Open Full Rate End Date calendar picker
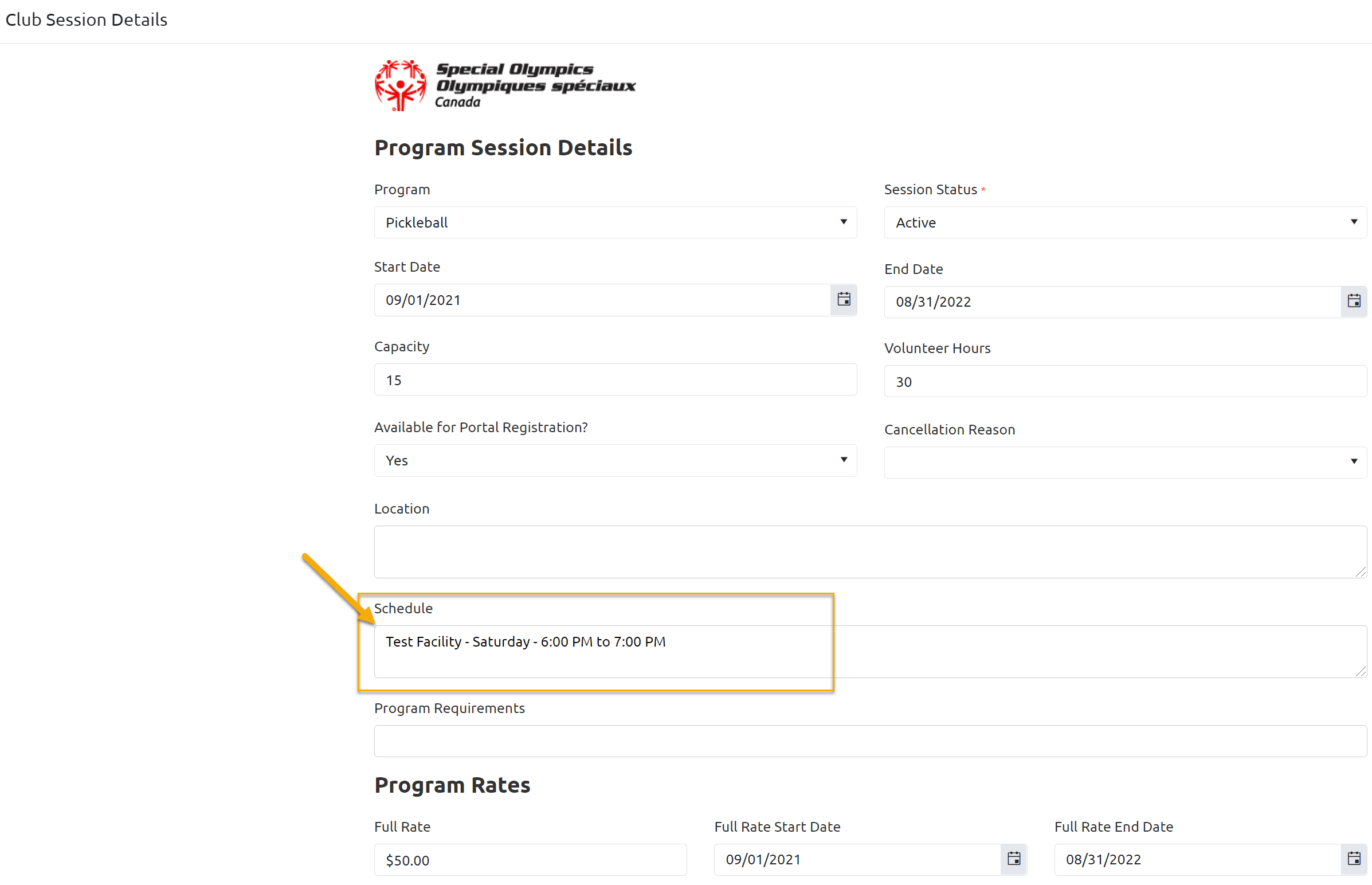Screen dimensions: 1372x885 pyautogui.click(x=1354, y=859)
